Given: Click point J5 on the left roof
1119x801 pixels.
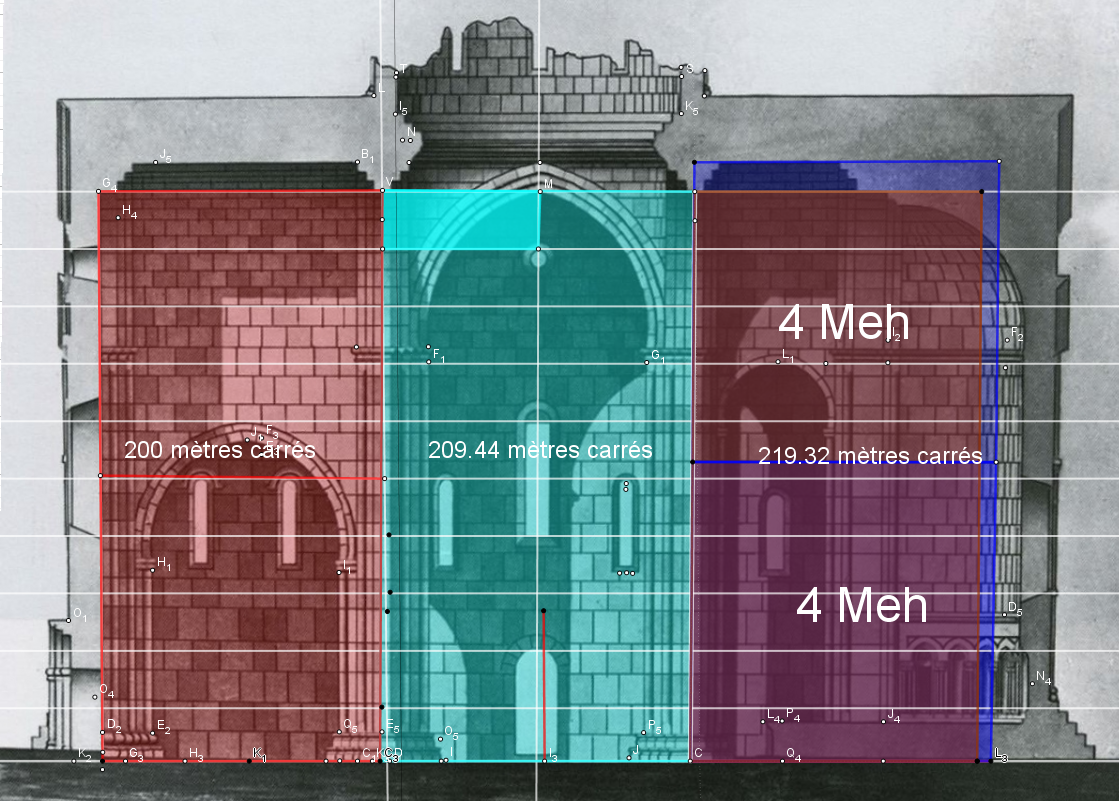Looking at the screenshot, I should (156, 162).
